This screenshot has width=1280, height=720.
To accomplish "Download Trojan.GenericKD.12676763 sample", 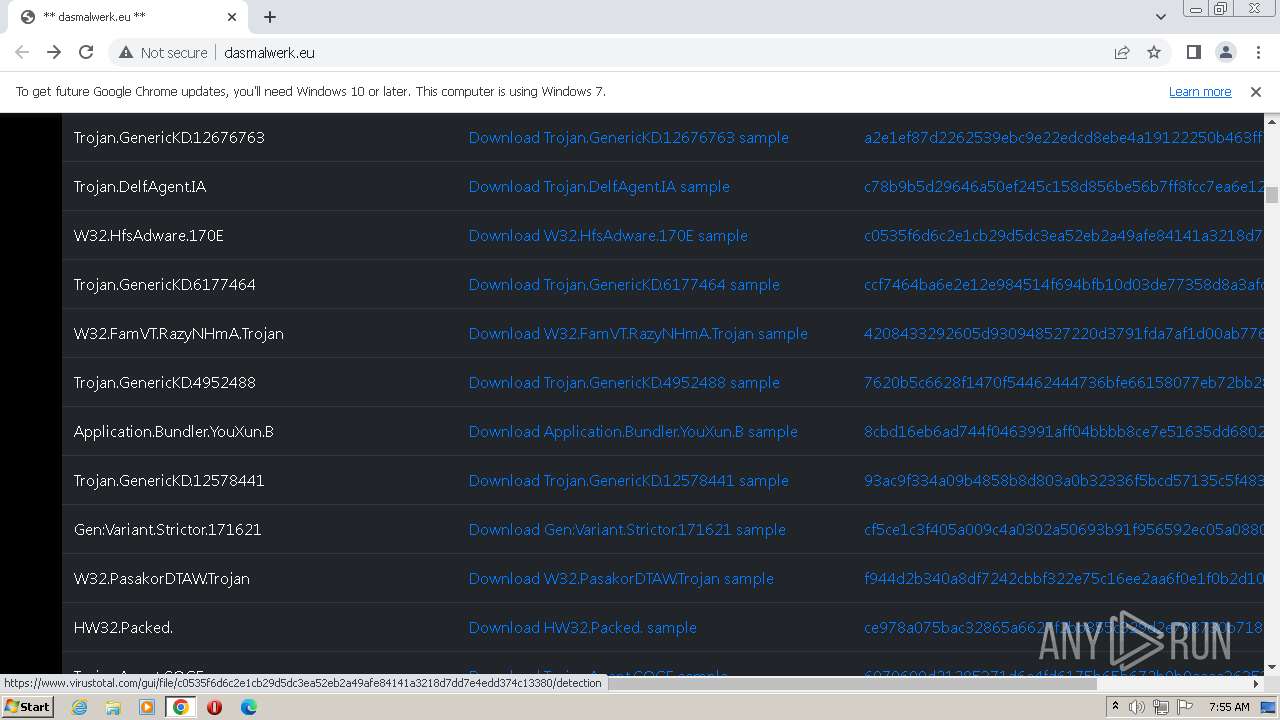I will (628, 137).
